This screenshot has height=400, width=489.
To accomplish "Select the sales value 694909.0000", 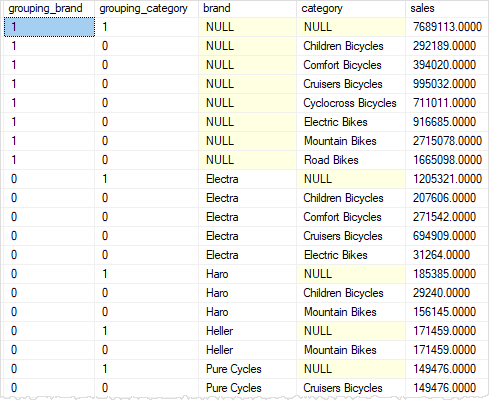I will tap(447, 236).
